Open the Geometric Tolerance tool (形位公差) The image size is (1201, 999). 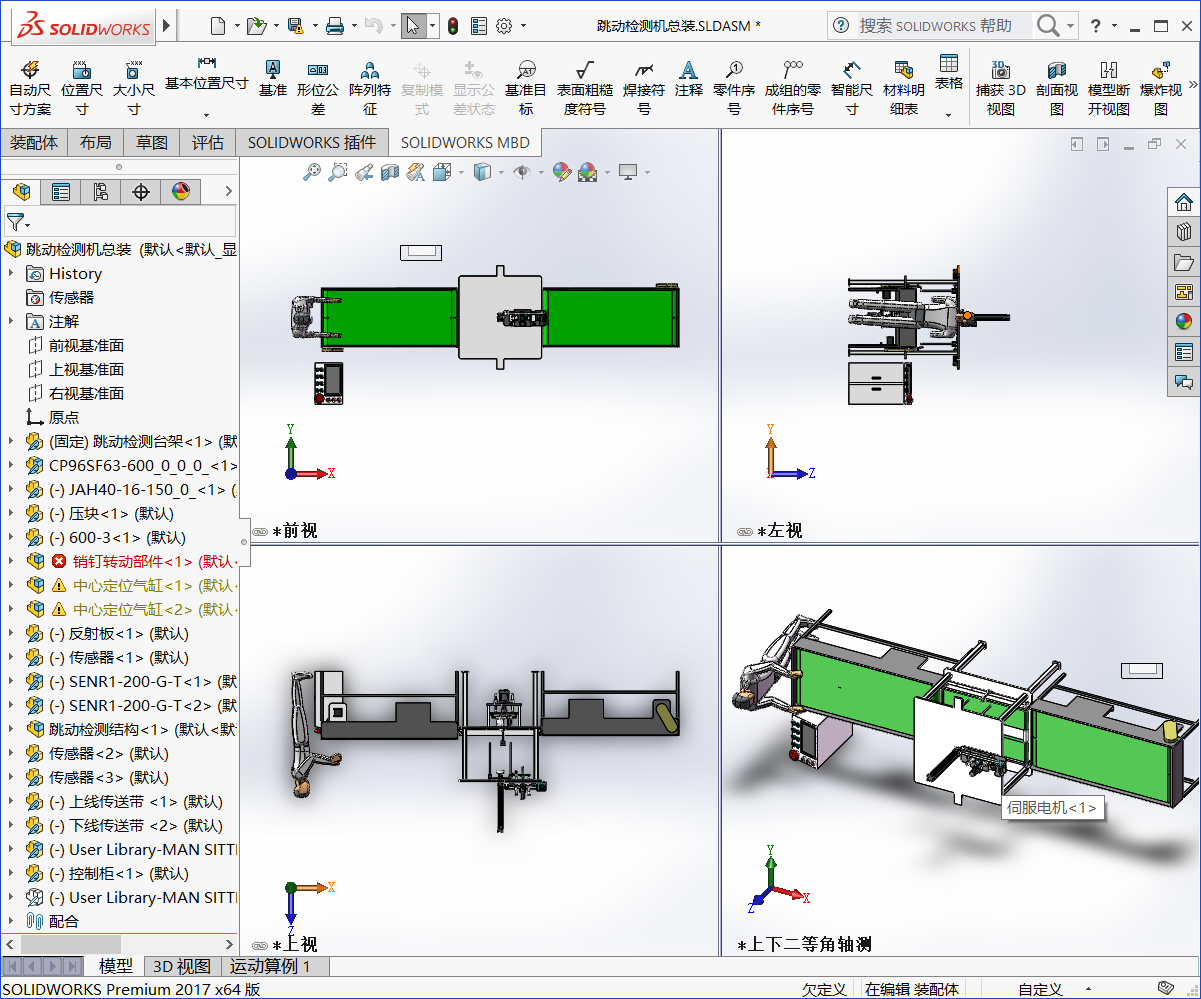pyautogui.click(x=318, y=87)
